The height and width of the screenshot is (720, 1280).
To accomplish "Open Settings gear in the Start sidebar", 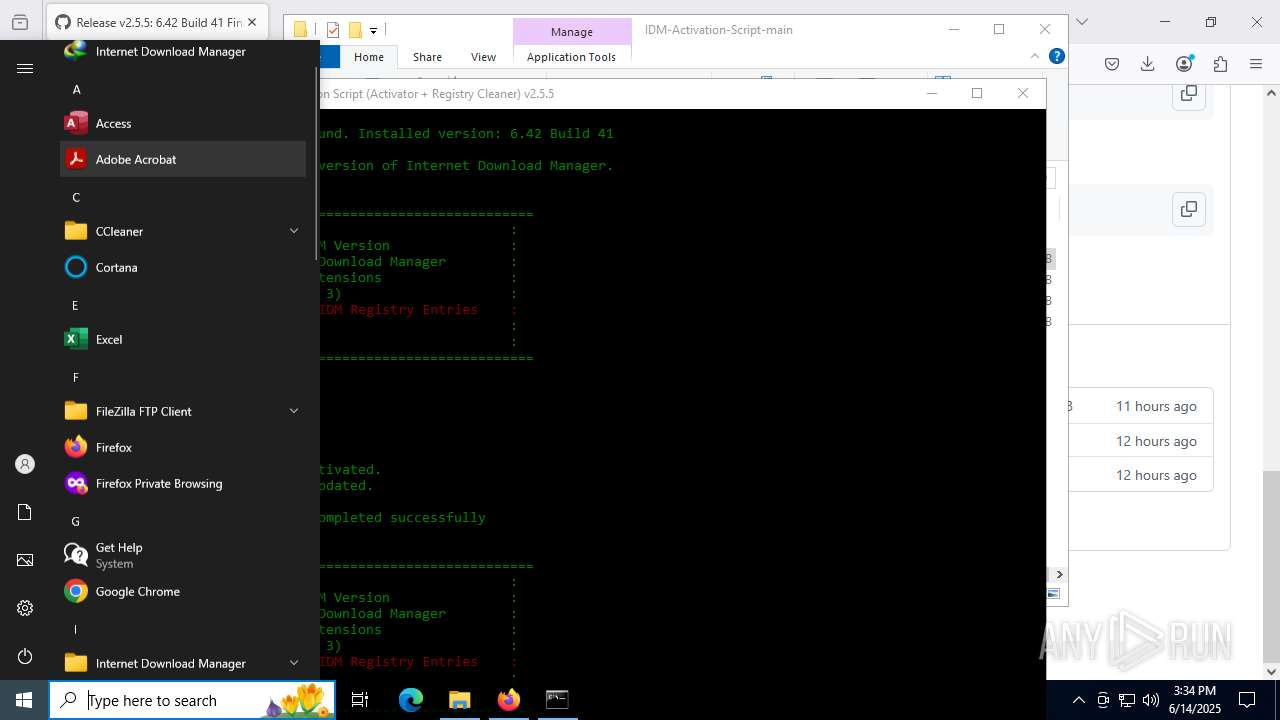I will [x=25, y=608].
